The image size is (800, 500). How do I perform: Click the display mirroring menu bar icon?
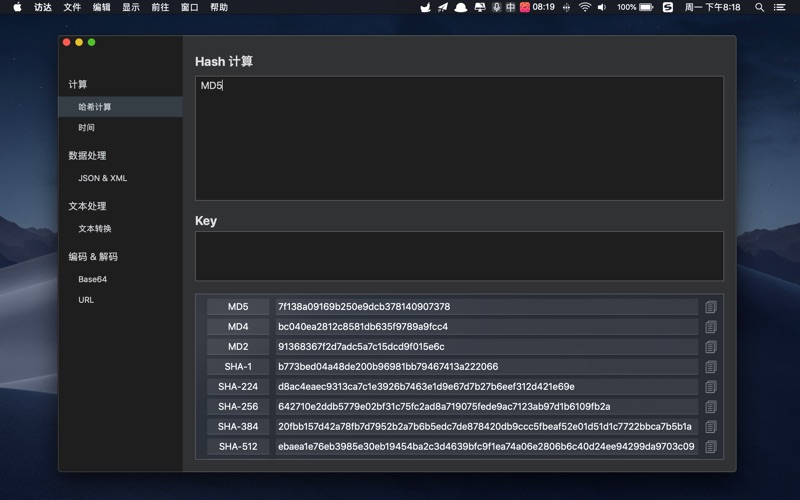click(x=480, y=7)
